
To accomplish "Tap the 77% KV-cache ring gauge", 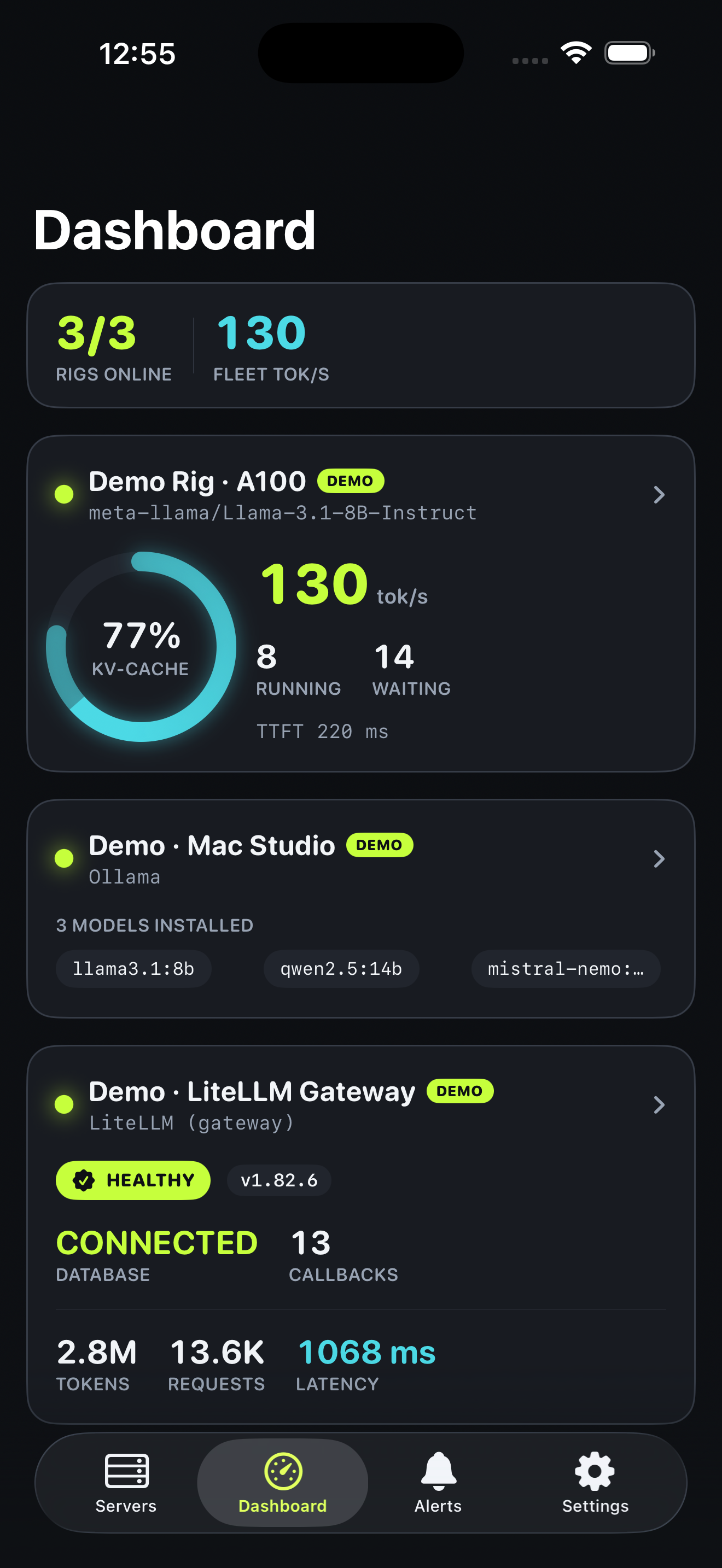I will point(141,646).
